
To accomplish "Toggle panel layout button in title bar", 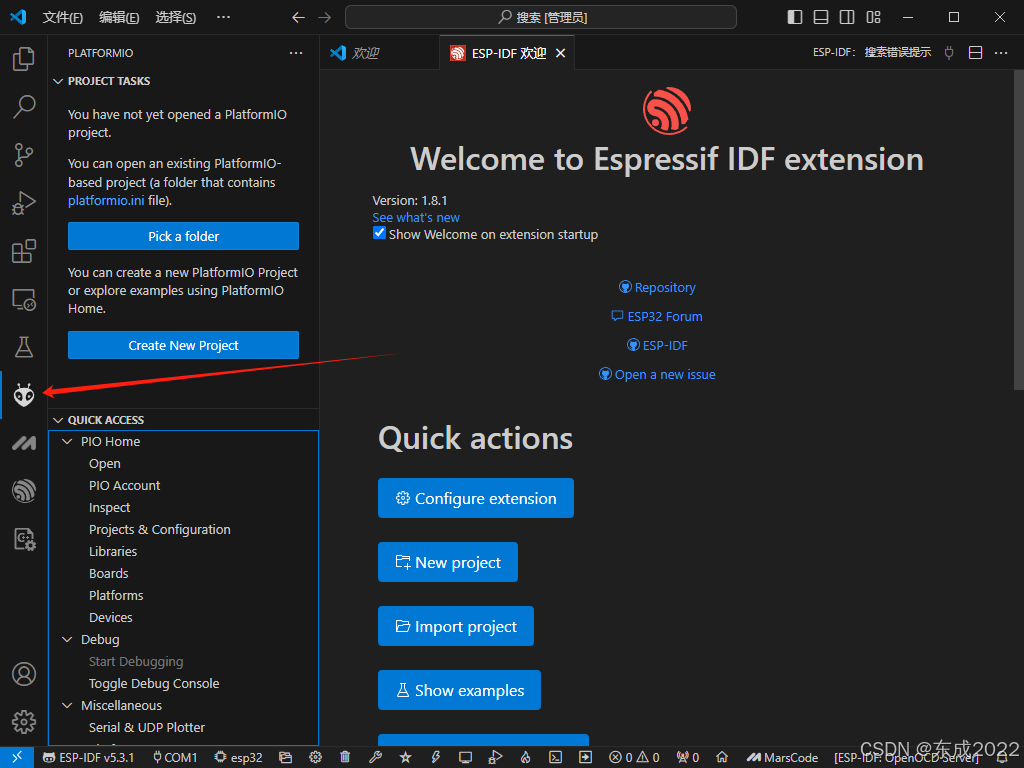I will (x=821, y=17).
